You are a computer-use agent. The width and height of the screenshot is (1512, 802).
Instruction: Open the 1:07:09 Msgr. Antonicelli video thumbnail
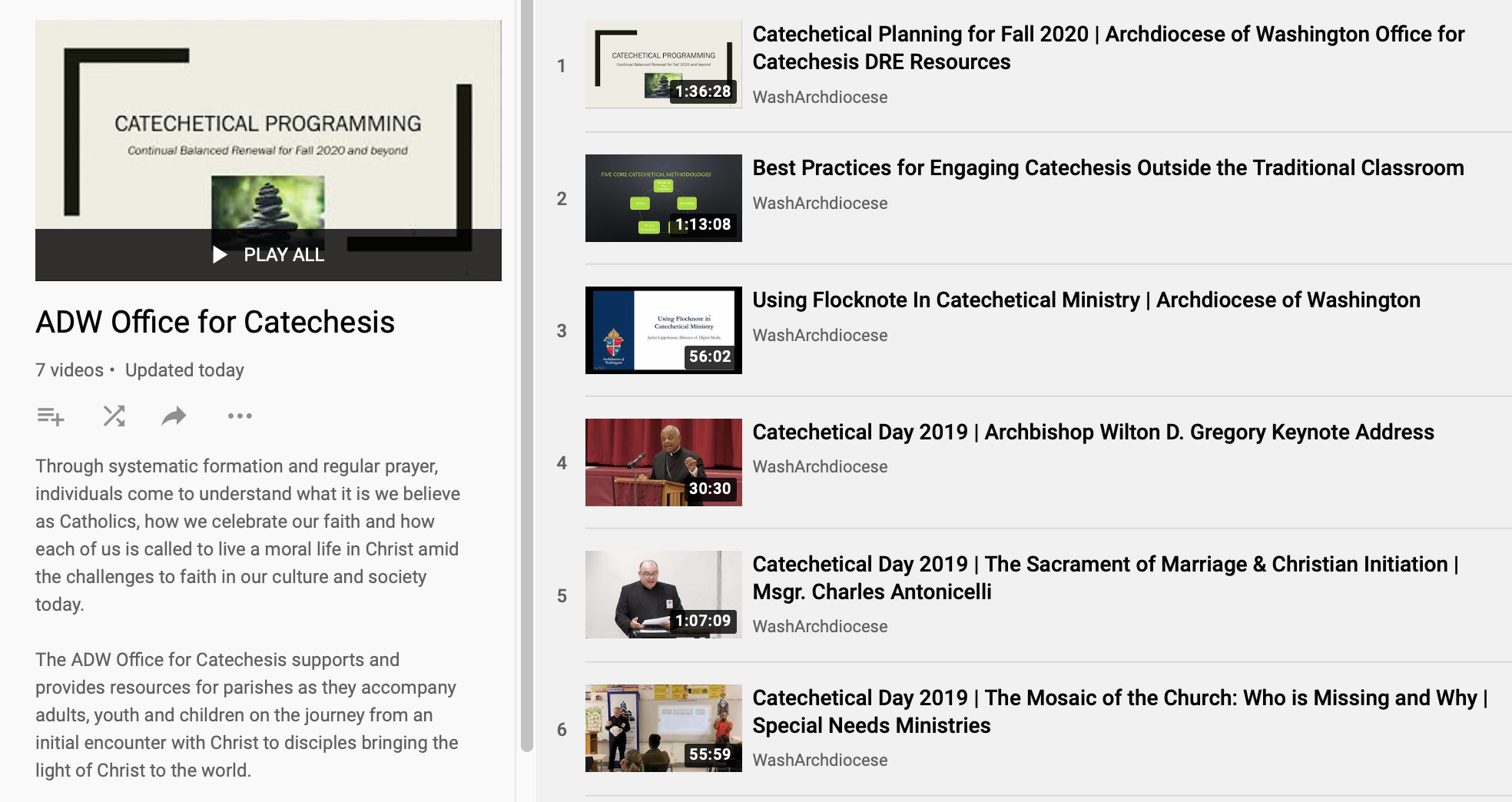click(664, 595)
